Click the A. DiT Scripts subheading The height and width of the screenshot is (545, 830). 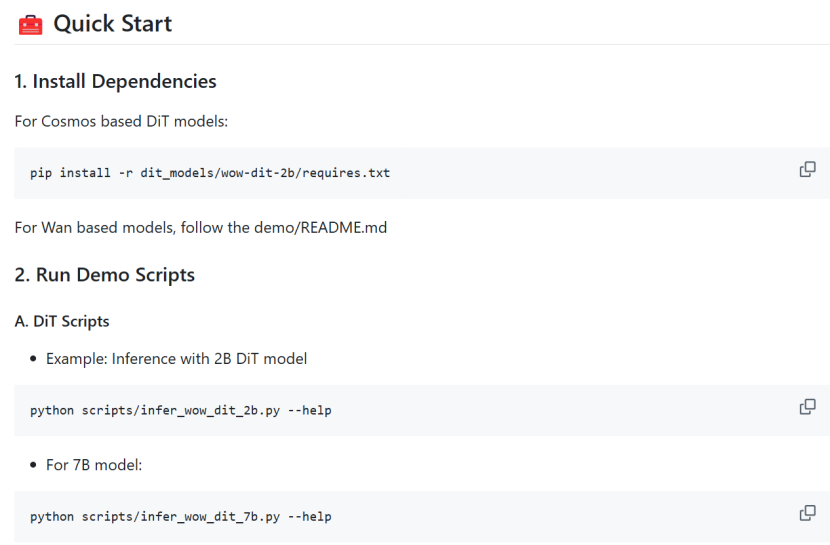pos(61,322)
